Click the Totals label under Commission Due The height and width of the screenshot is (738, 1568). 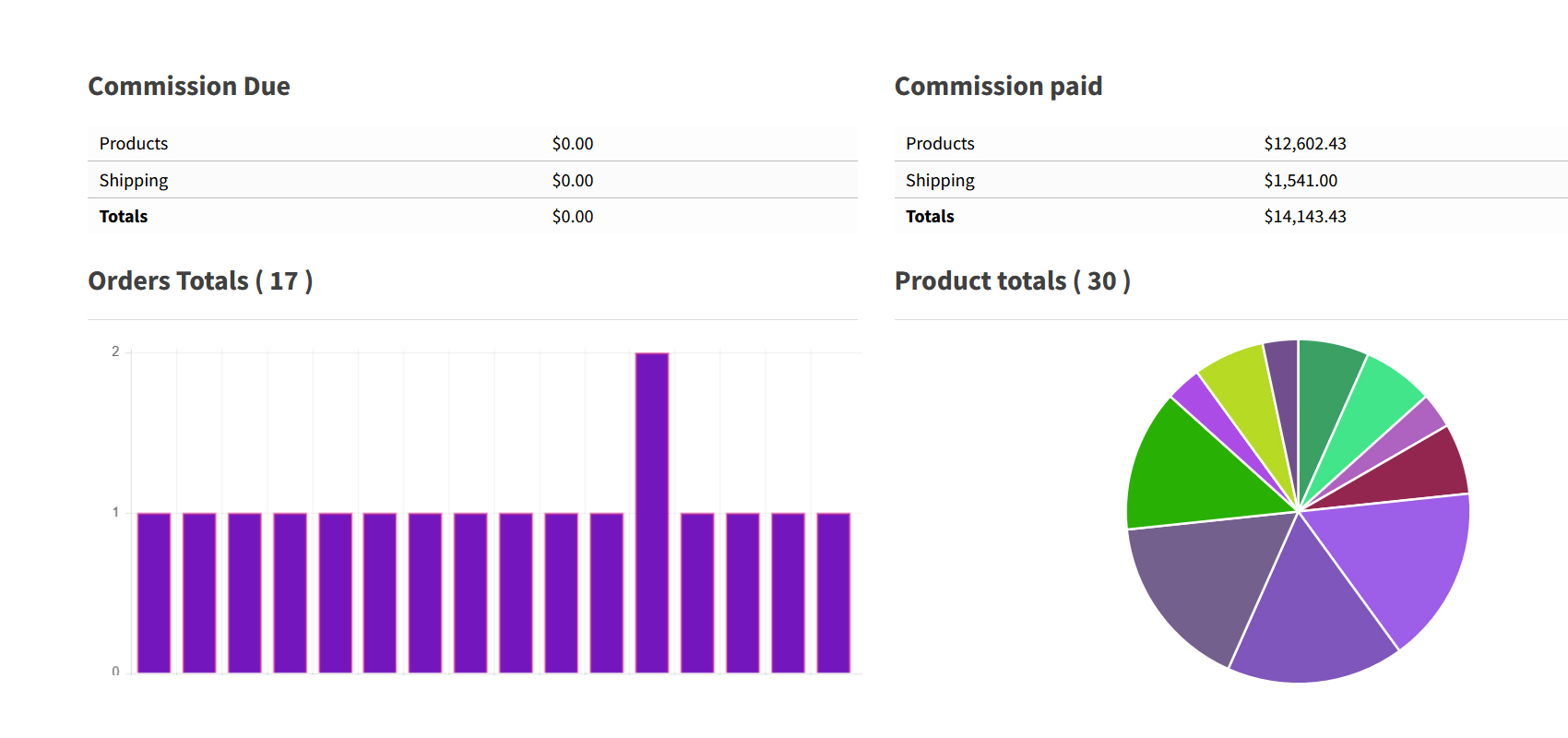(x=124, y=217)
